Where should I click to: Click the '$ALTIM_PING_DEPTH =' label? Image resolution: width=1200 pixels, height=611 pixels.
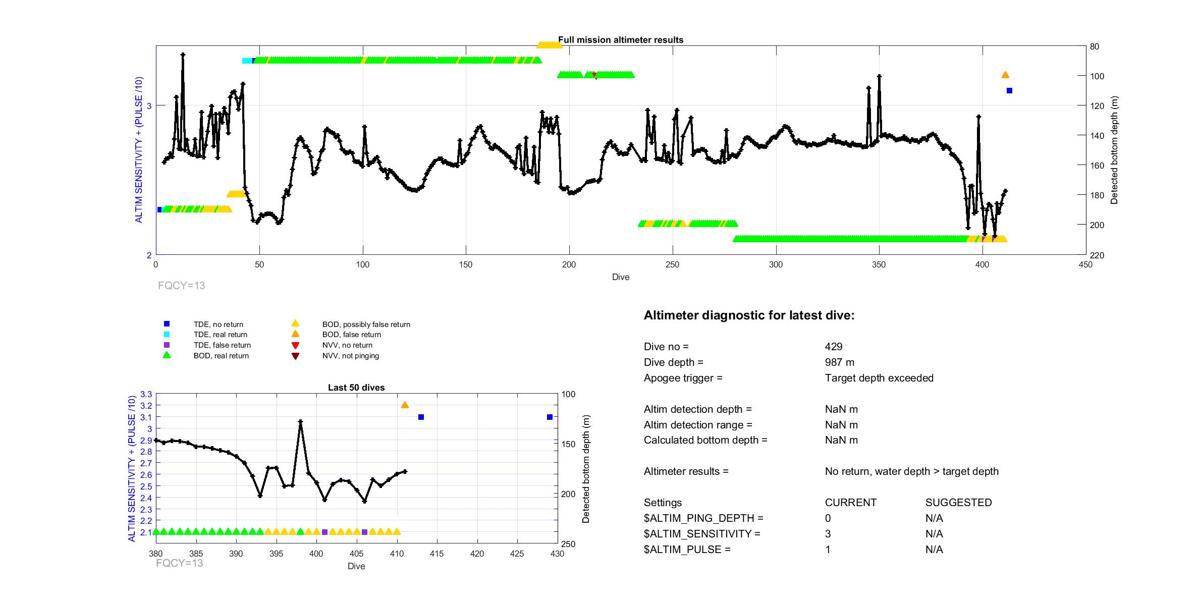[704, 518]
